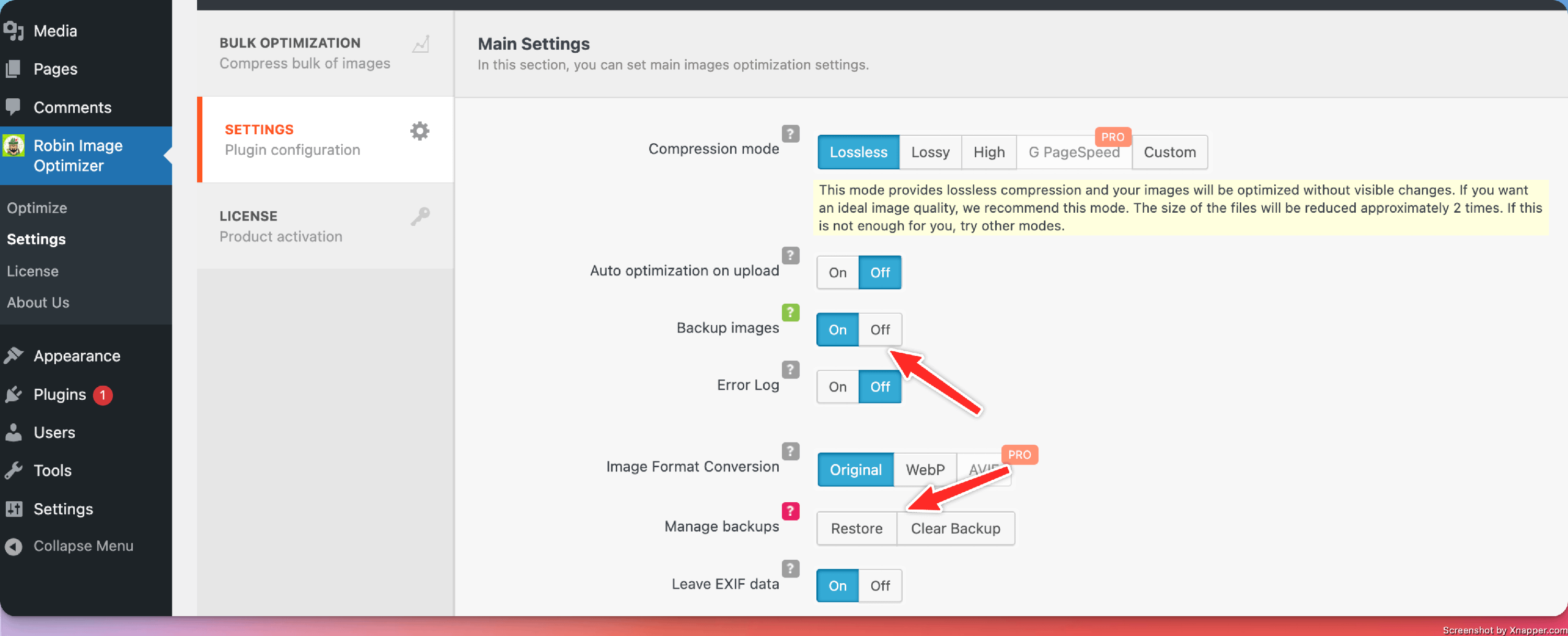This screenshot has width=1568, height=636.
Task: Go to the Optimize submenu item
Action: coord(37,207)
